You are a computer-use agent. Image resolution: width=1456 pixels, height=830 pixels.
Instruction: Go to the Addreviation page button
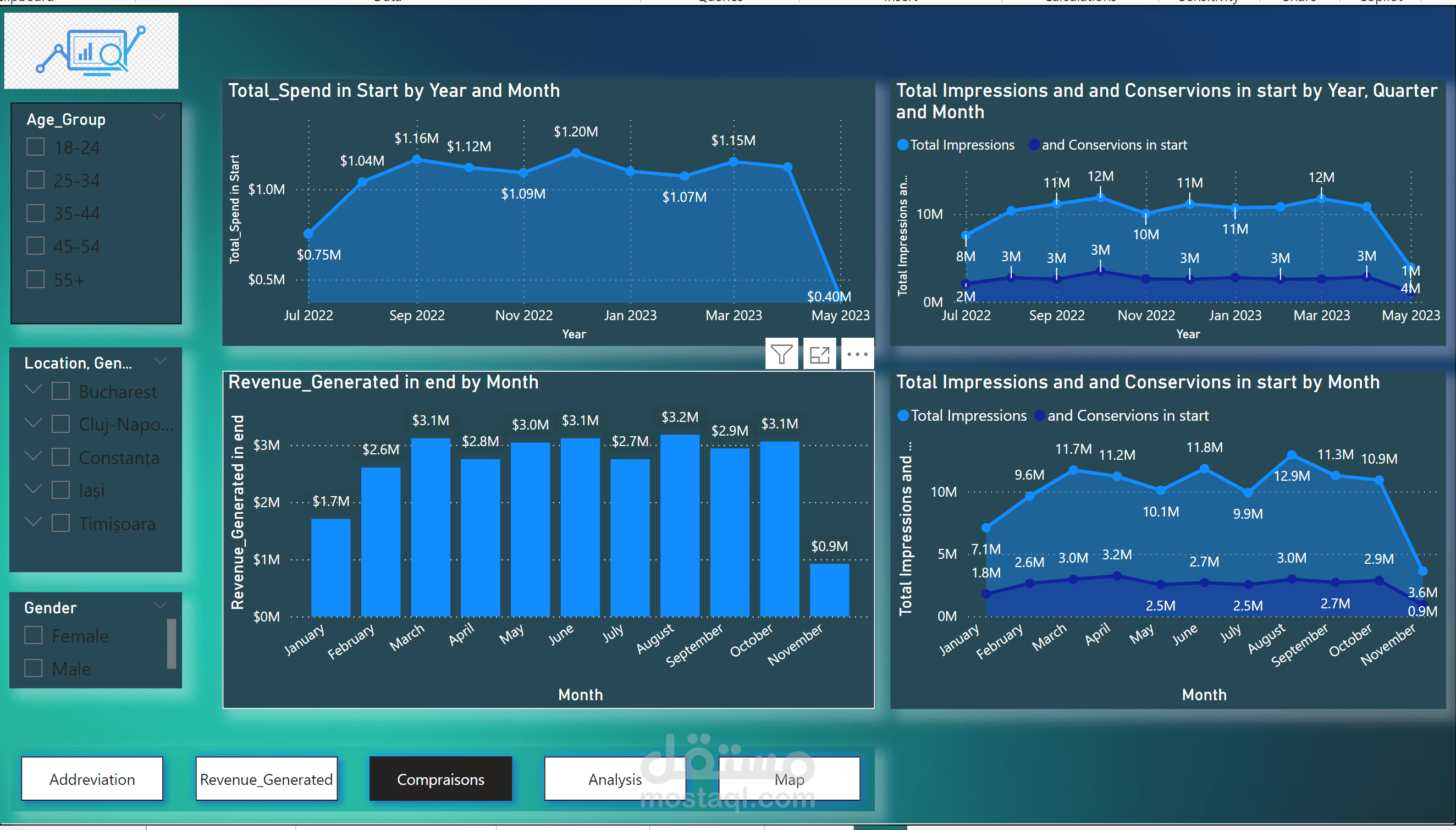pos(92,779)
